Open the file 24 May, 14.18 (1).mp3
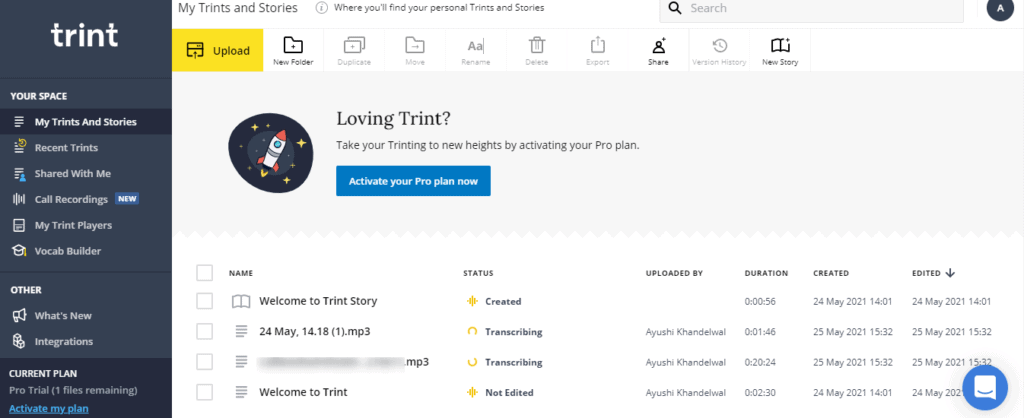1024x418 pixels. pyautogui.click(x=315, y=331)
